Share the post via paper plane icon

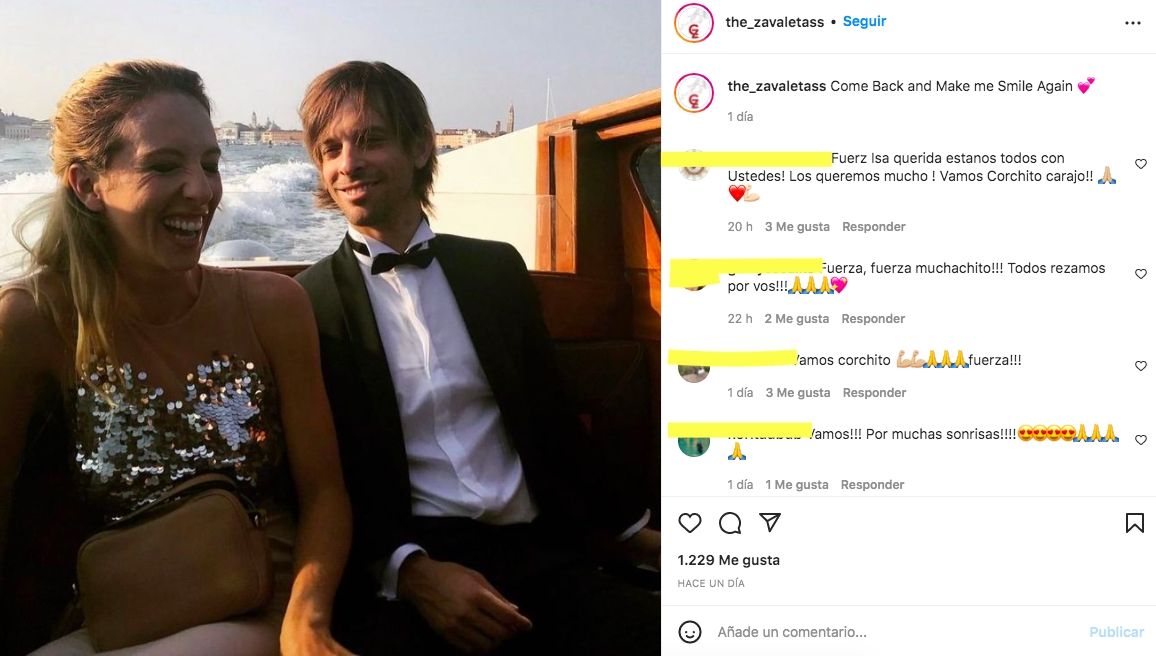769,523
